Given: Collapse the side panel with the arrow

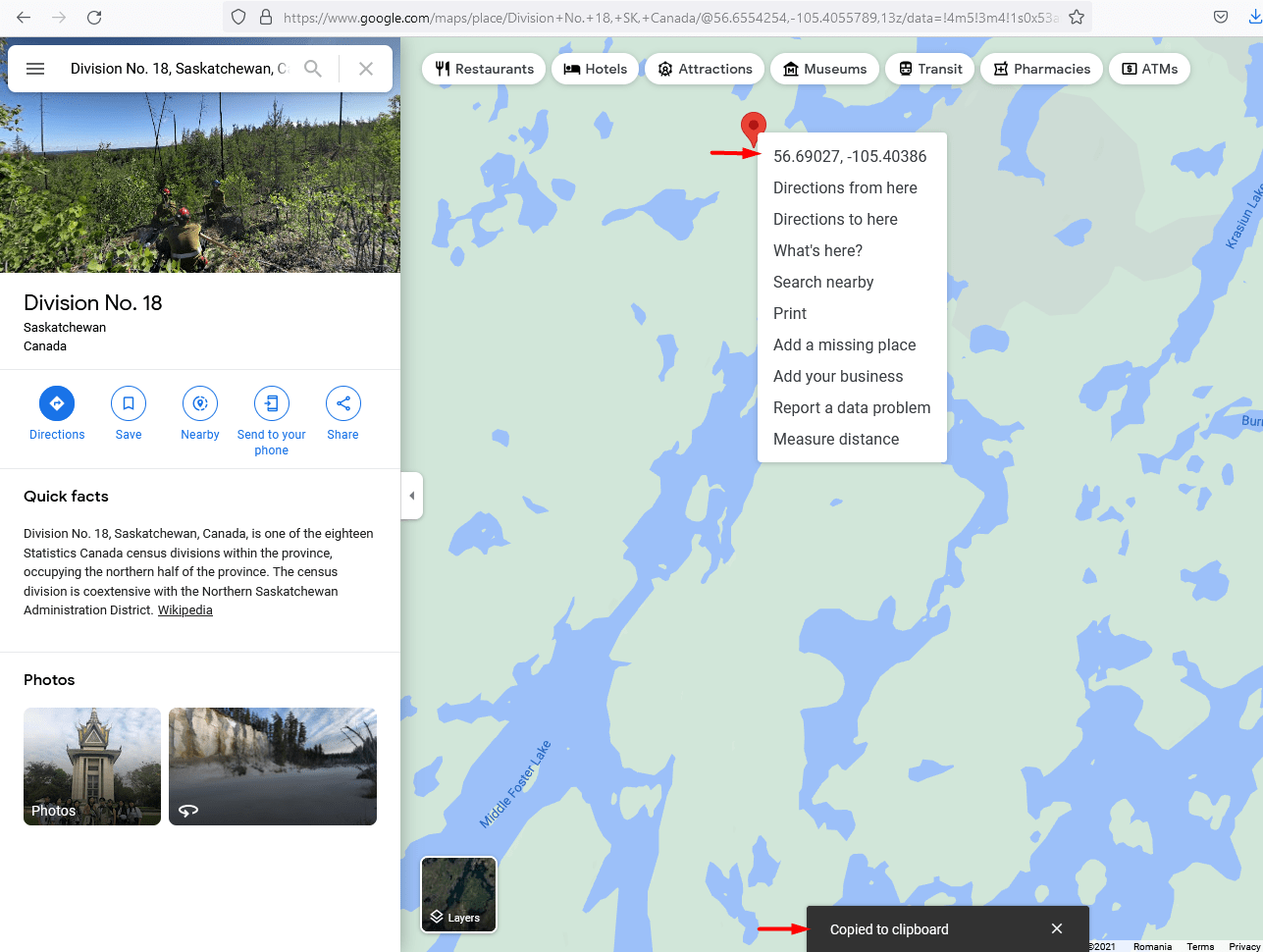Looking at the screenshot, I should 412,496.
